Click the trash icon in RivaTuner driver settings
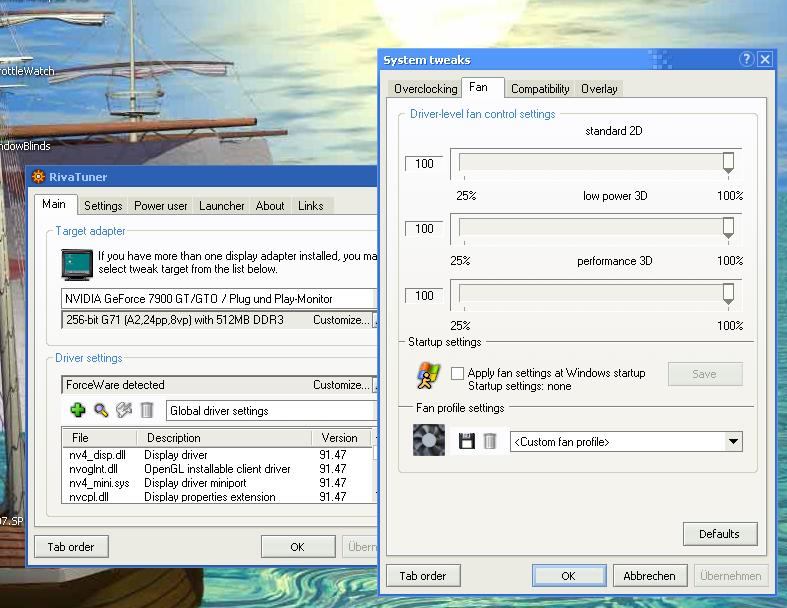787x608 pixels. pos(147,410)
